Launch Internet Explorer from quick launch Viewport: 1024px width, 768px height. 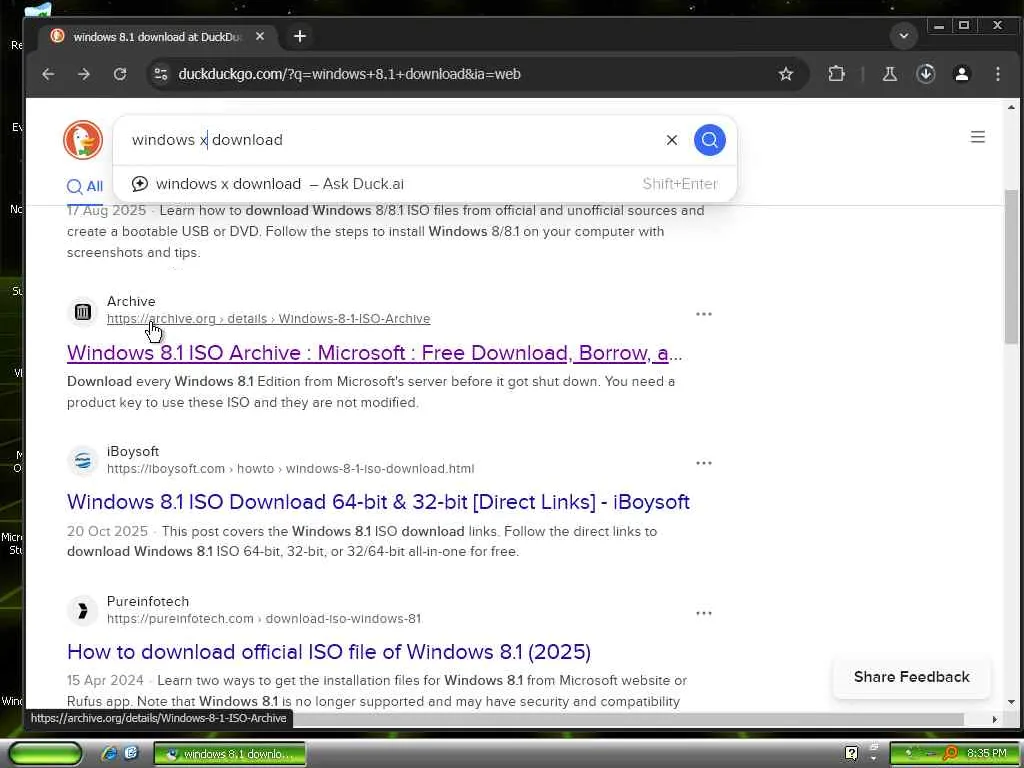point(109,753)
